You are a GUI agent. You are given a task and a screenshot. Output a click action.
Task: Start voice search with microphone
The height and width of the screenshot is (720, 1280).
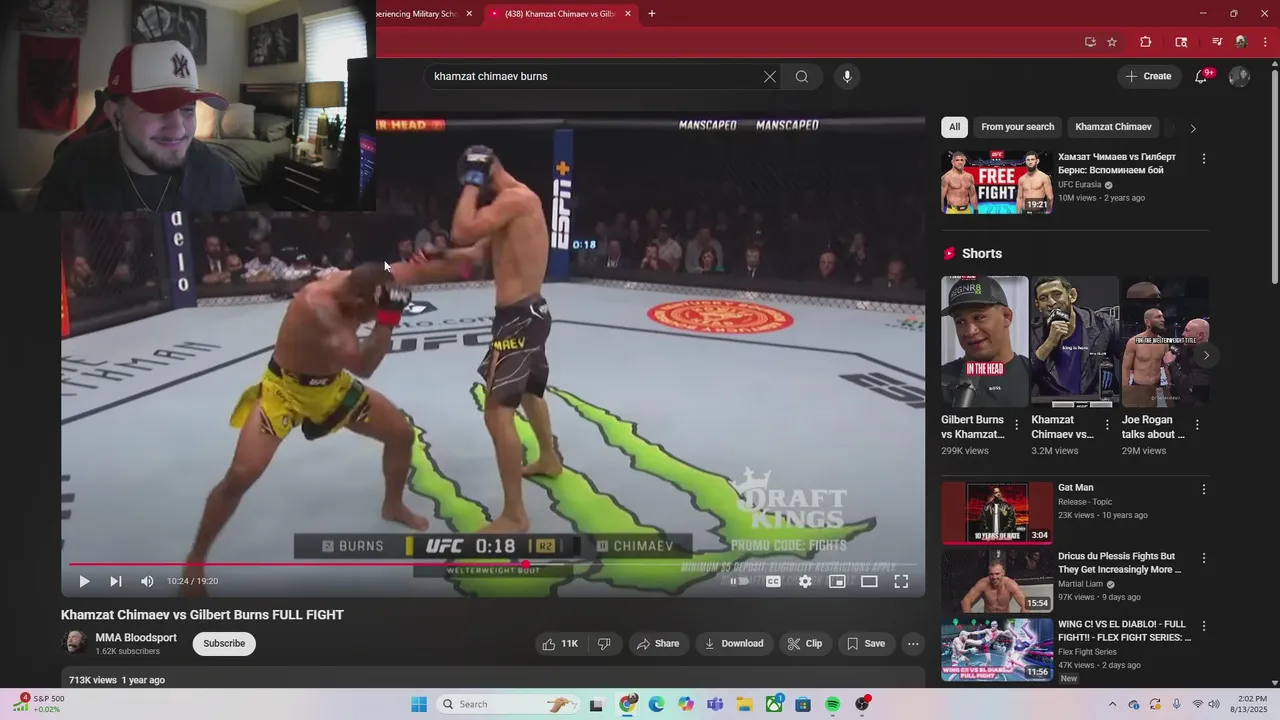pos(847,76)
